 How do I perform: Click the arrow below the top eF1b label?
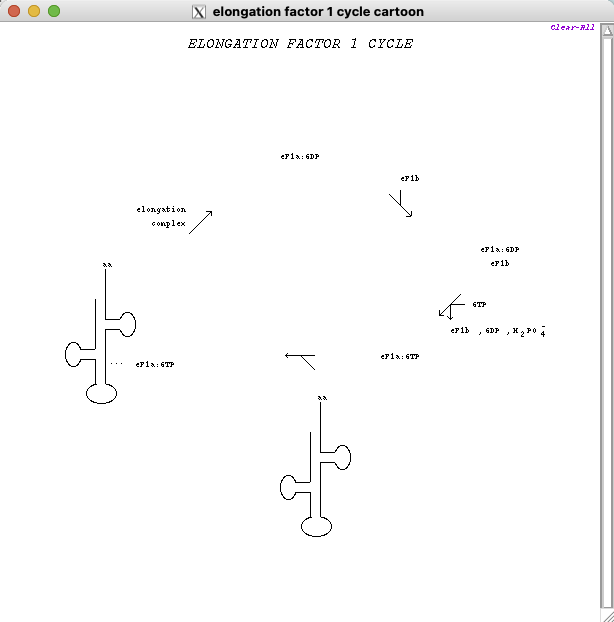point(401,205)
